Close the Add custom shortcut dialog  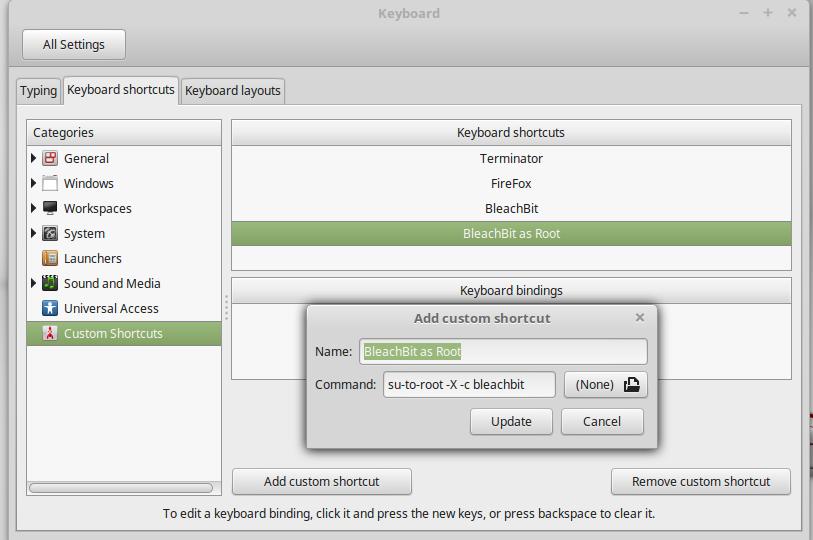pyautogui.click(x=640, y=317)
